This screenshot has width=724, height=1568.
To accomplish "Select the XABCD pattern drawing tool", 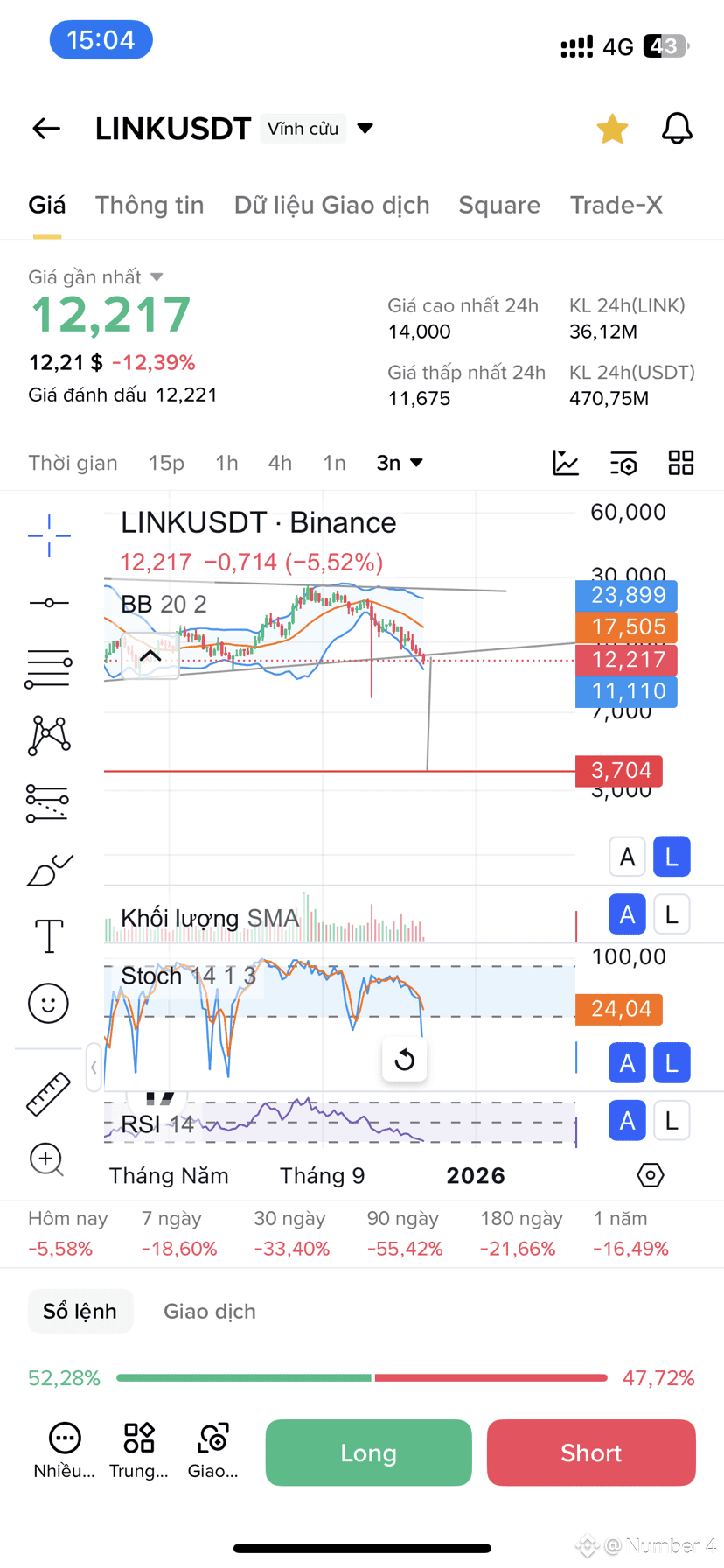I will (x=49, y=735).
